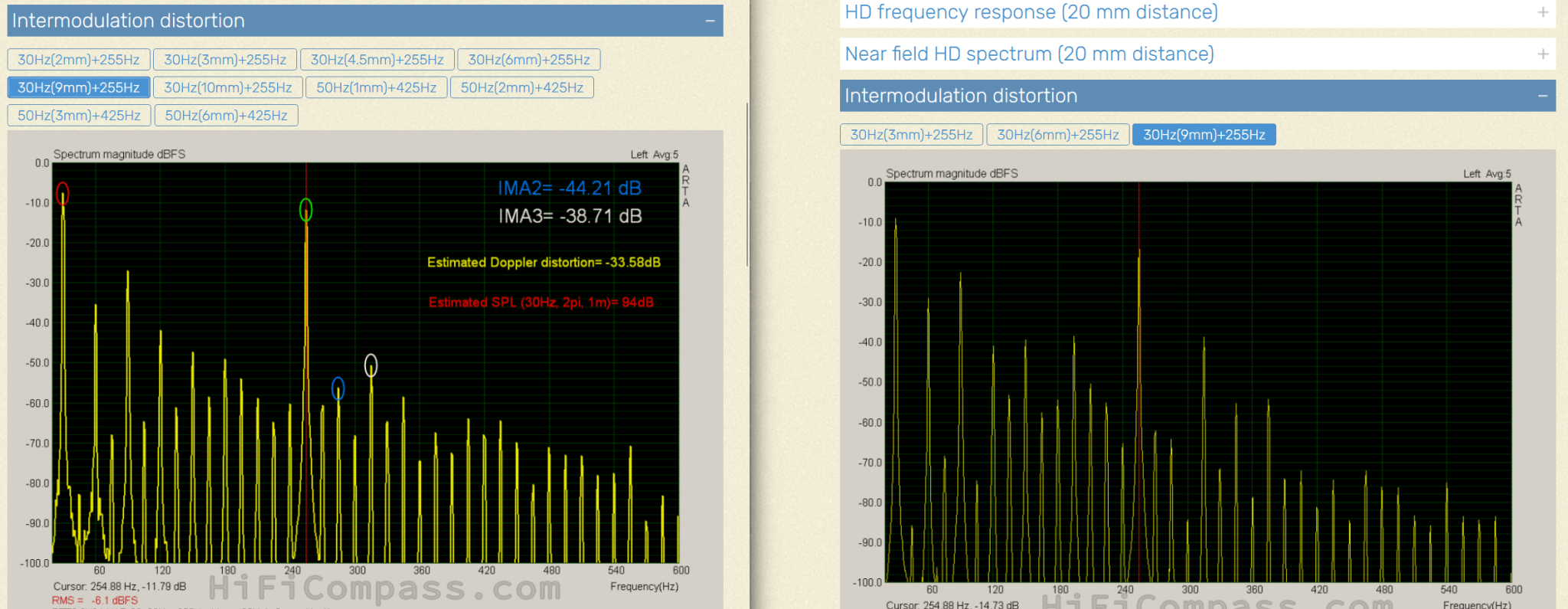1568x609 pixels.
Task: Click the vertical scrollbar between the panels
Action: (x=747, y=184)
